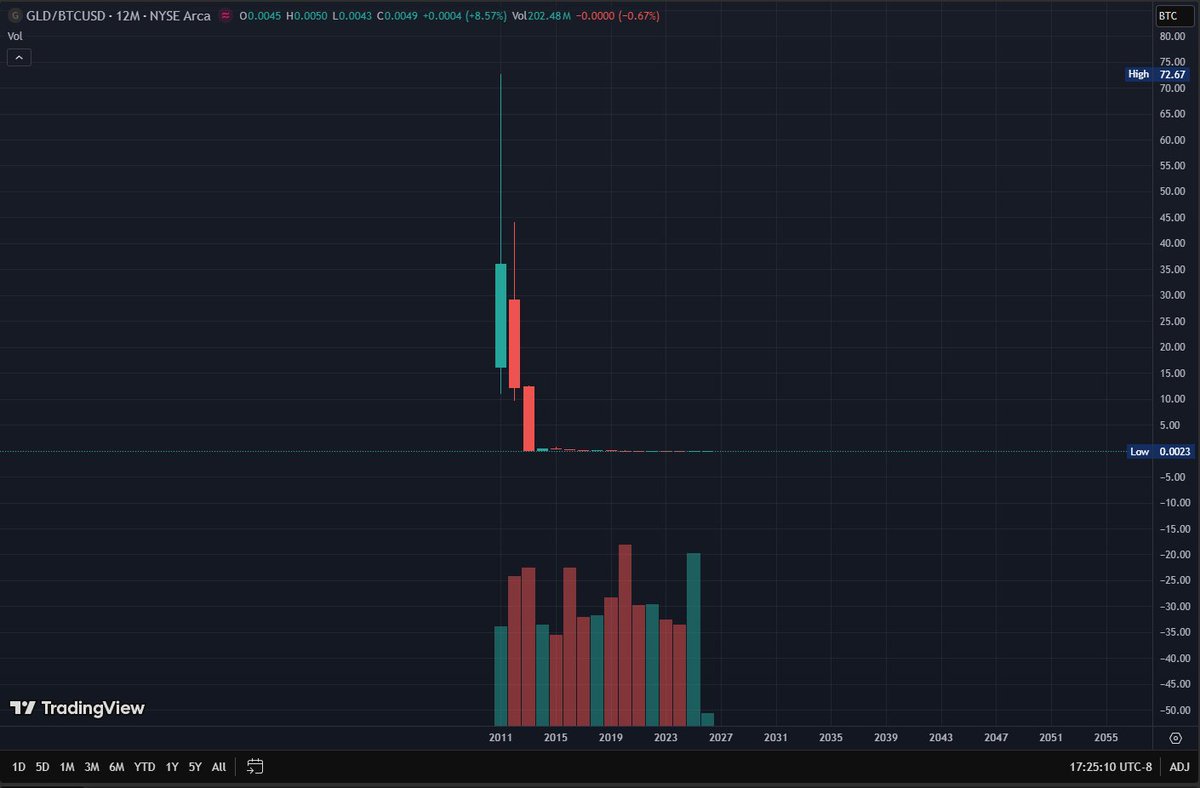
Task: Select the 6M time range
Action: point(117,767)
